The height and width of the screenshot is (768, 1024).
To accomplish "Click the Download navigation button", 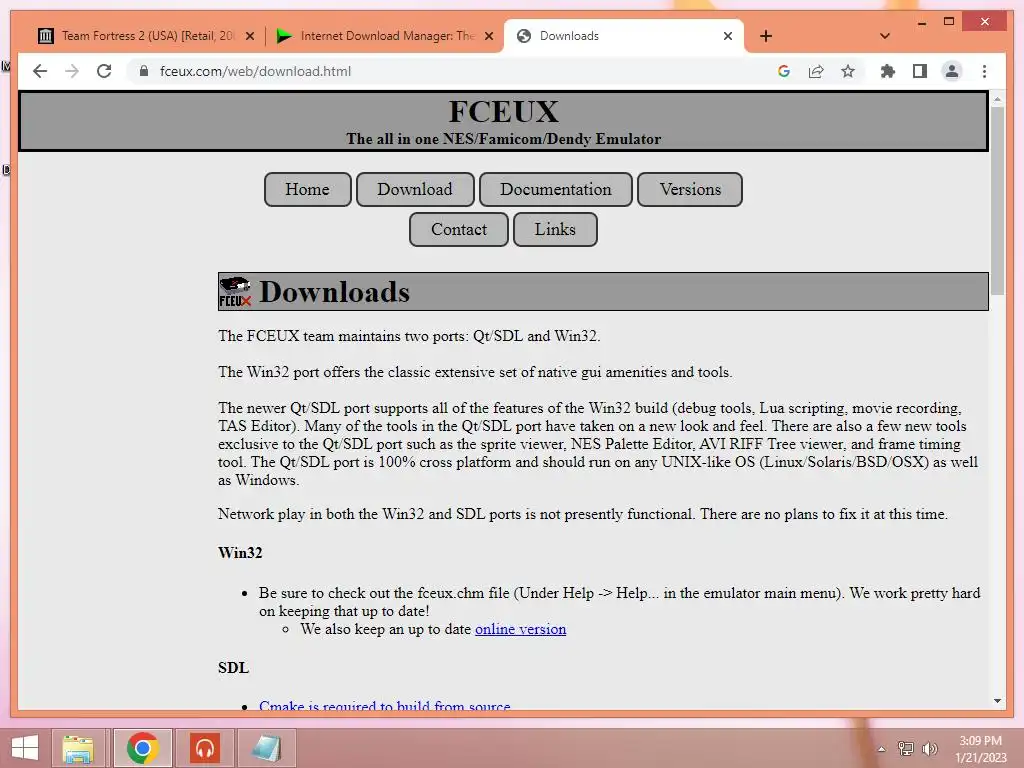I will [415, 189].
